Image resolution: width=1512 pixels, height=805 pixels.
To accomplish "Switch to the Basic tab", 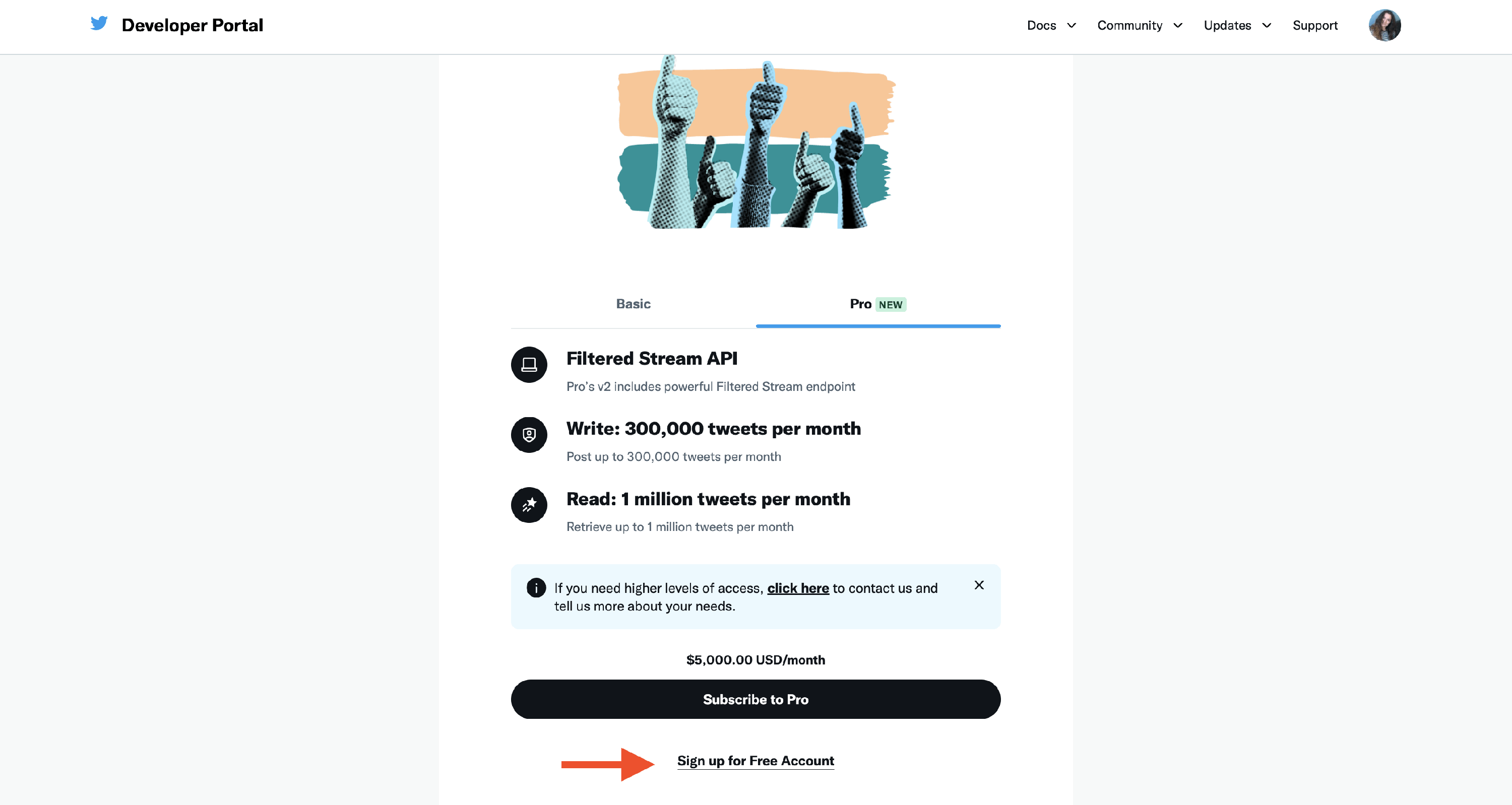I will coord(633,304).
